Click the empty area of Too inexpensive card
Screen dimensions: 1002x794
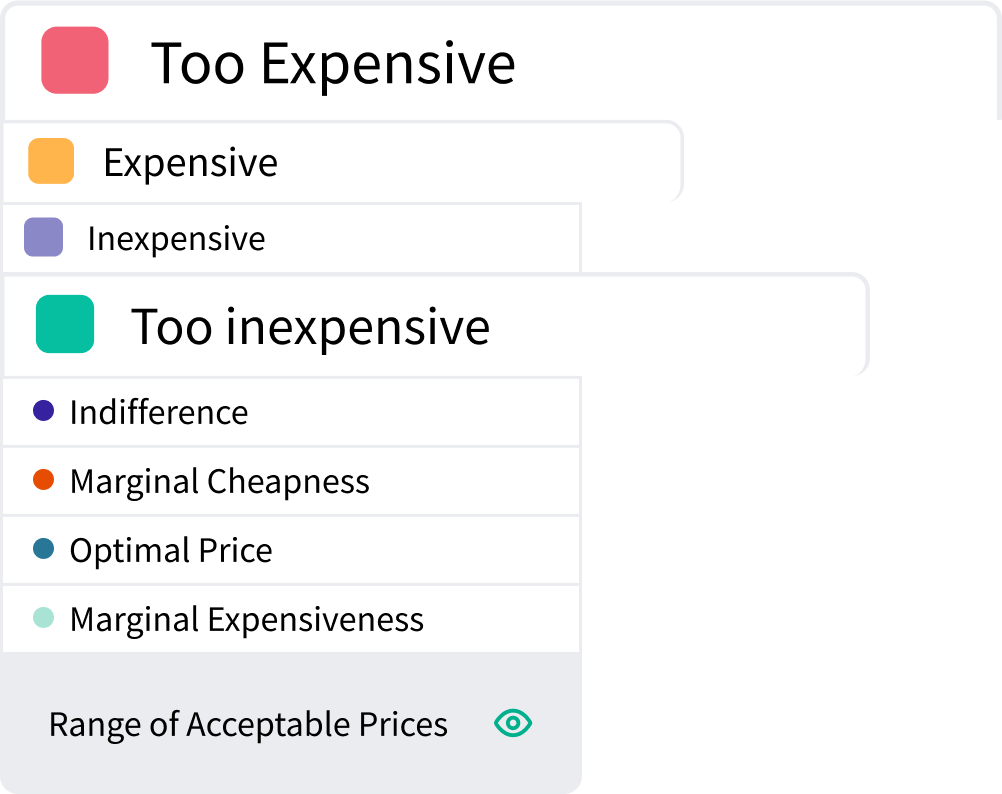[x=677, y=324]
